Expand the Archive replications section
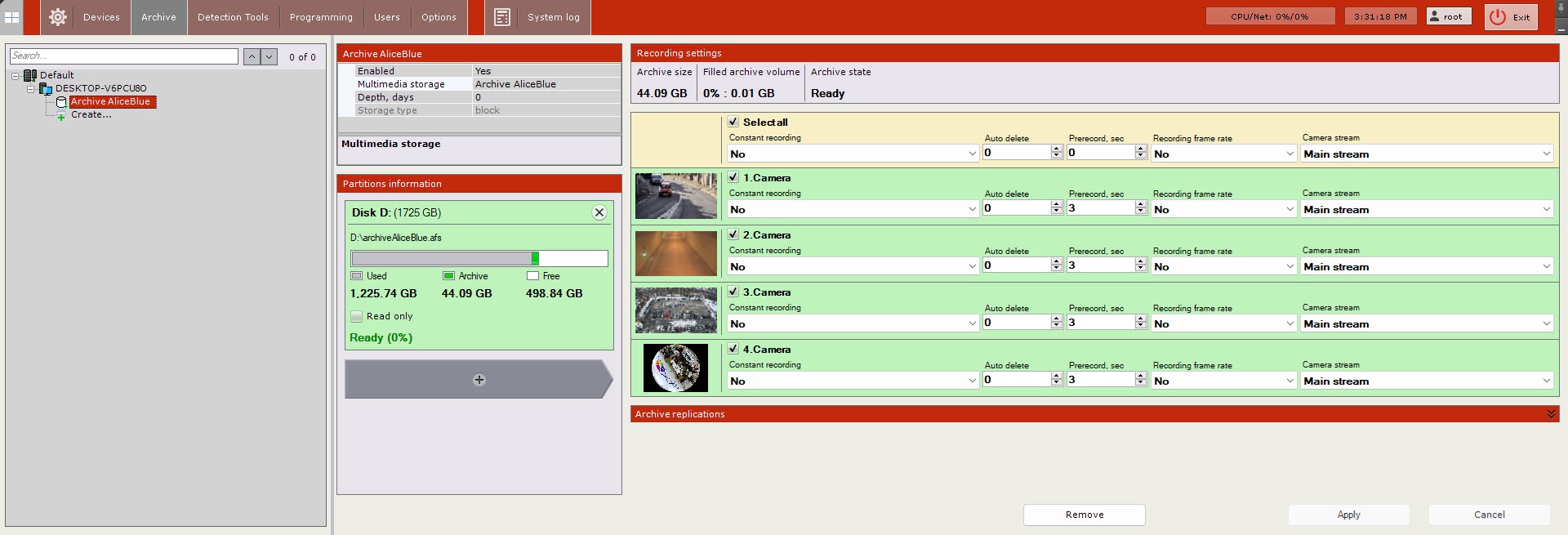Screen dimensions: 1568x535 click(1550, 414)
